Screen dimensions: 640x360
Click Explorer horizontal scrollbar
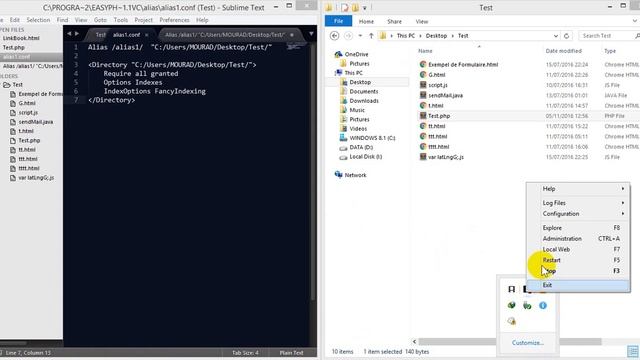pyautogui.click(x=510, y=341)
